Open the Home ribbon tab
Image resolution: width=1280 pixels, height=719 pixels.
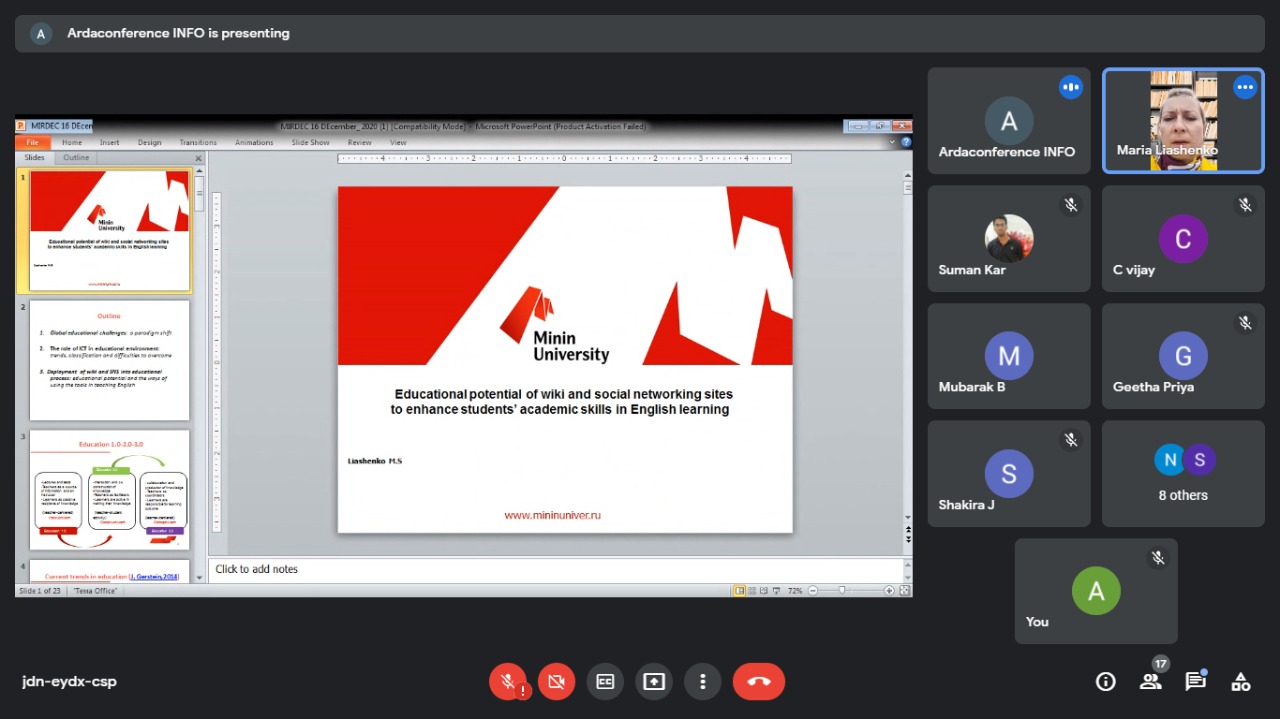click(72, 143)
